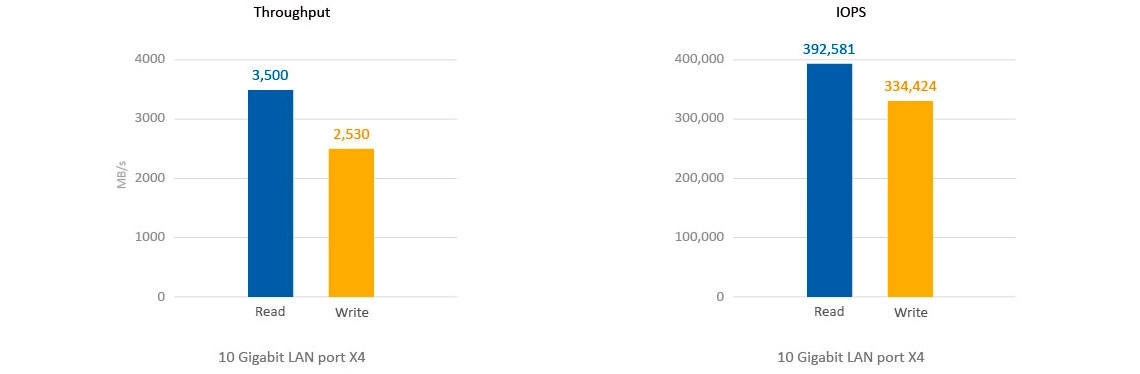Click the blue Read bar in Throughput chart
Viewport: 1140px width, 374px height.
pos(270,194)
